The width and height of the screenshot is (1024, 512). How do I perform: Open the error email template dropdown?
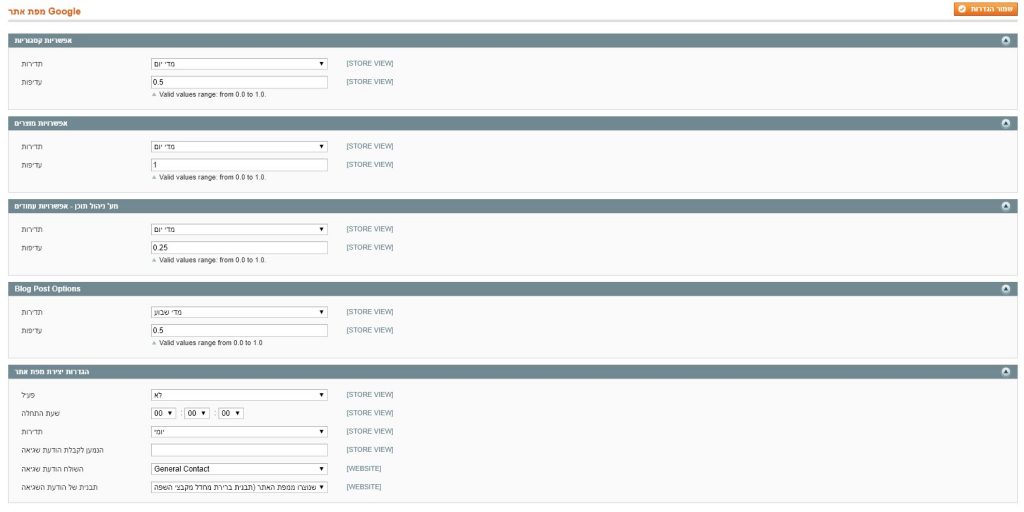tap(239, 487)
